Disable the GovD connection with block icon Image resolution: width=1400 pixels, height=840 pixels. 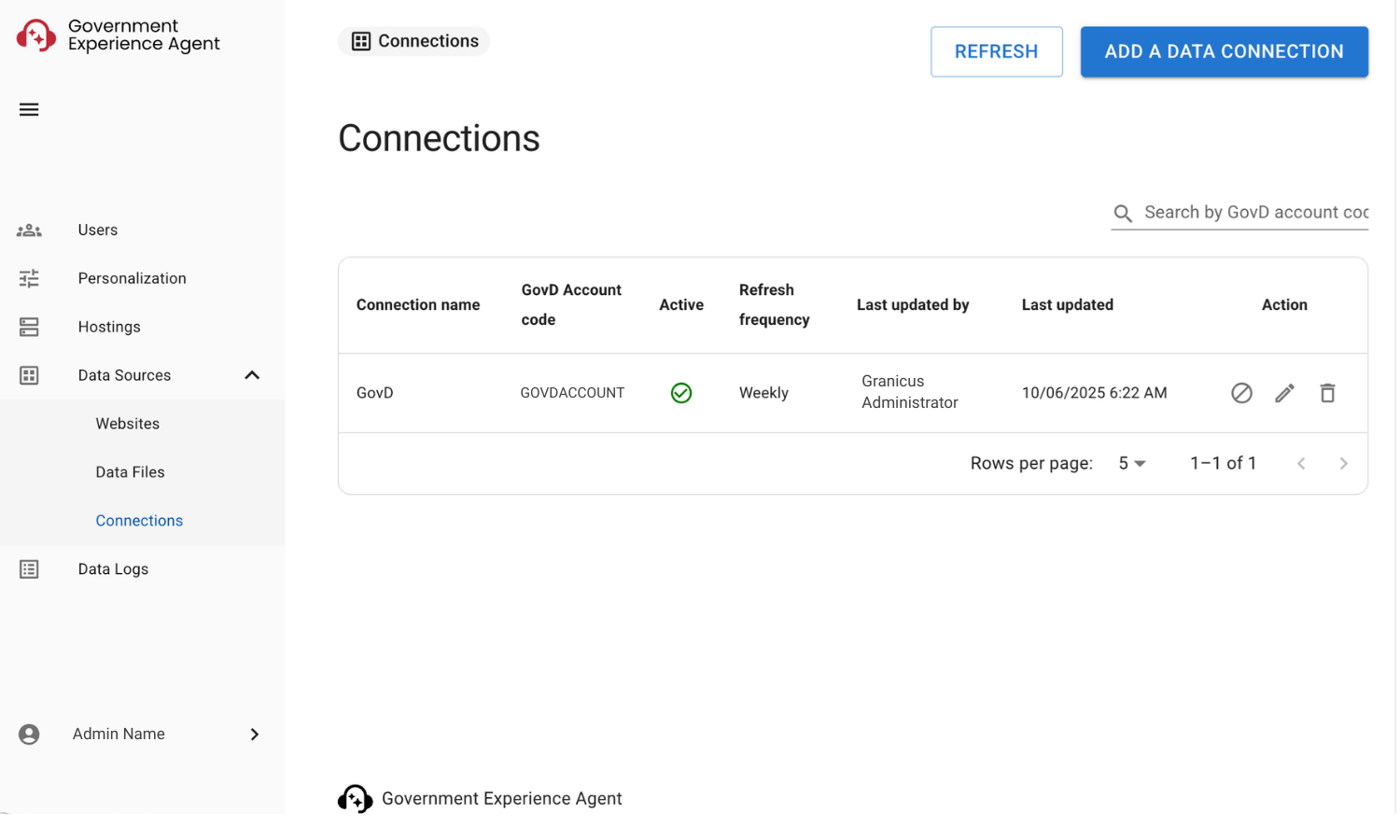coord(1241,393)
